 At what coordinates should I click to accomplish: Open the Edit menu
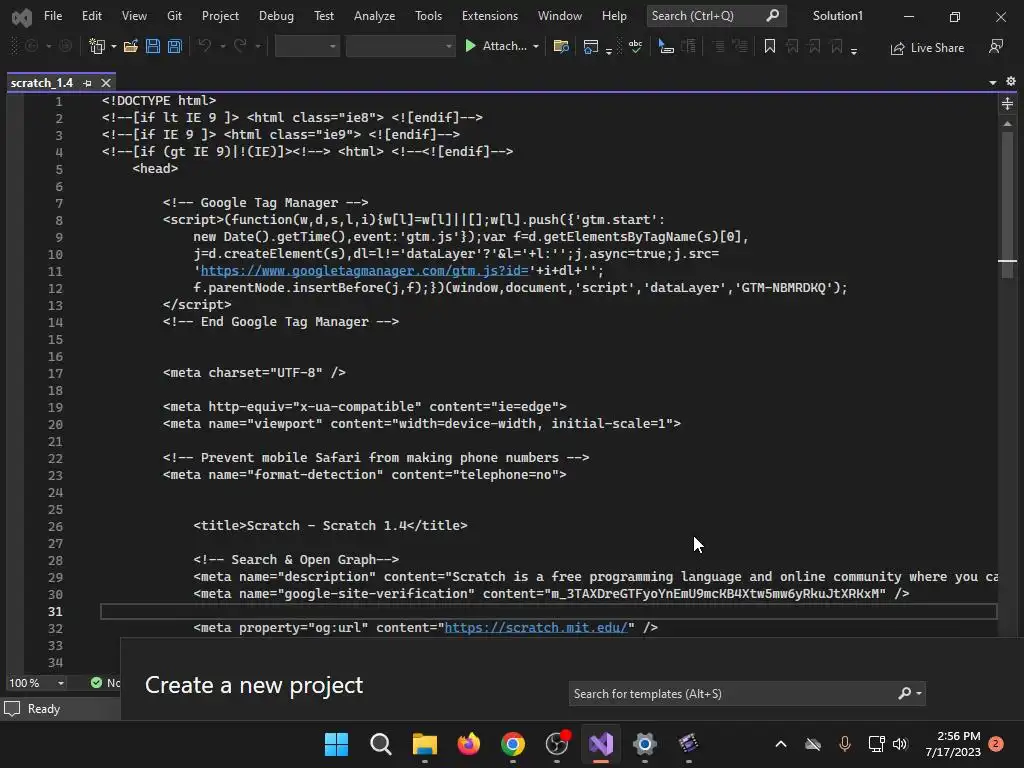(91, 16)
